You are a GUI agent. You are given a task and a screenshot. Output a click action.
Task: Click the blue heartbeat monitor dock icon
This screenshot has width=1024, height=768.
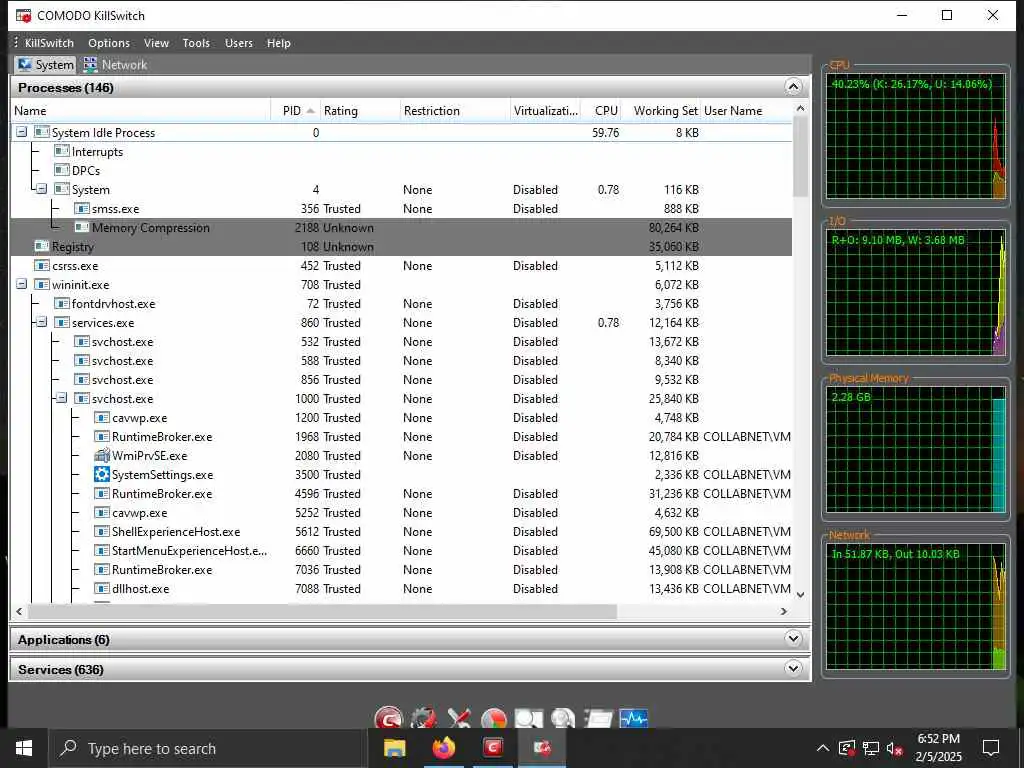click(x=633, y=719)
